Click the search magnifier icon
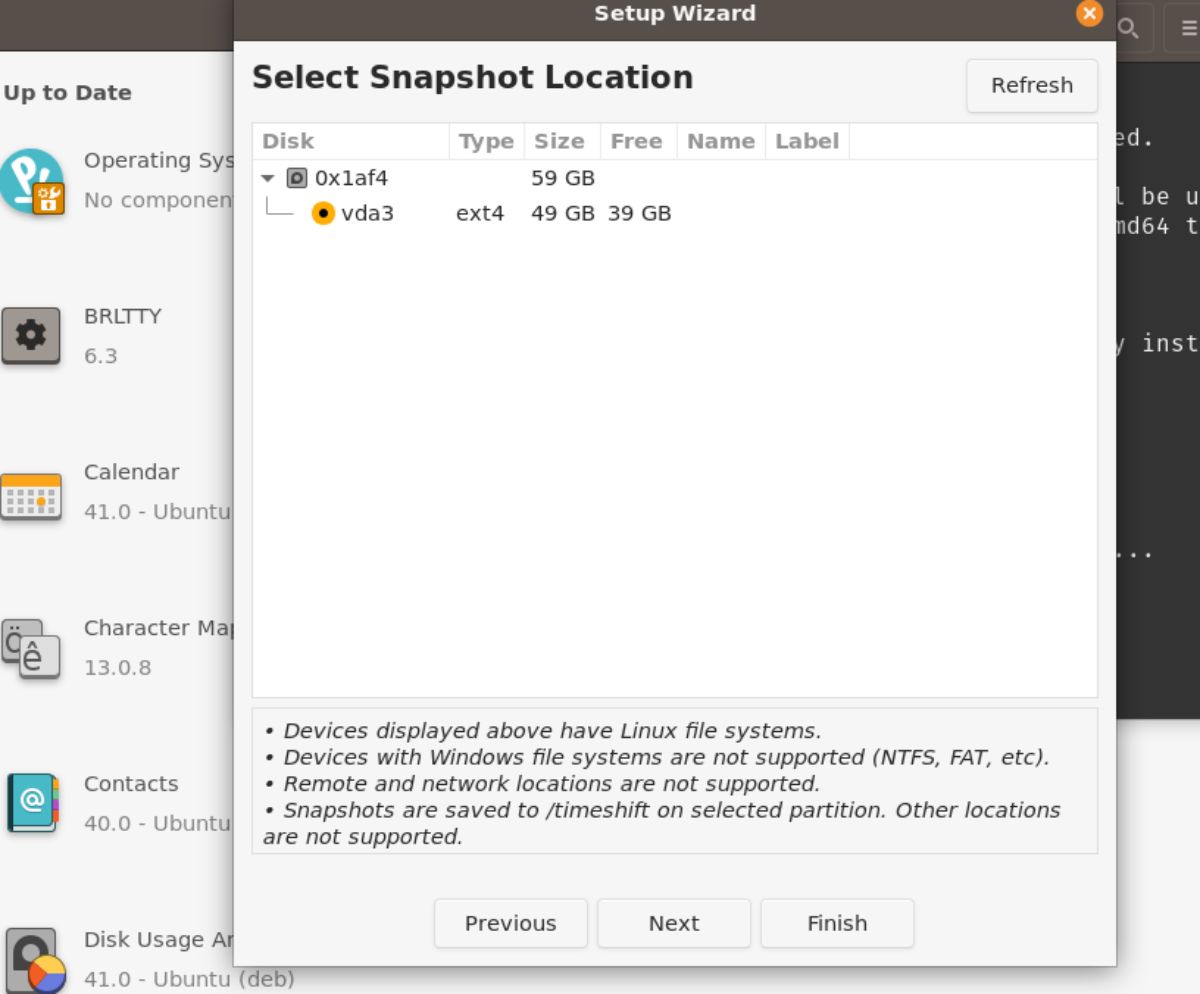 pos(1129,28)
